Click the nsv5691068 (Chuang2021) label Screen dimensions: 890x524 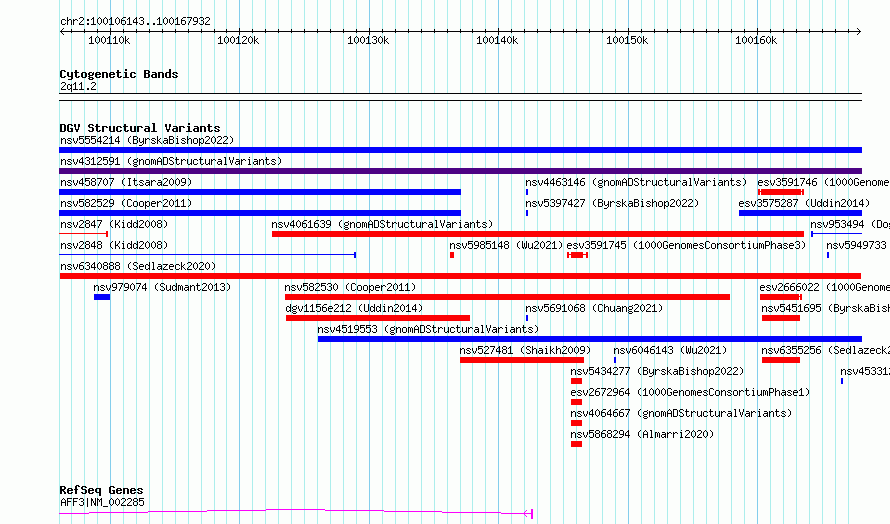point(594,308)
